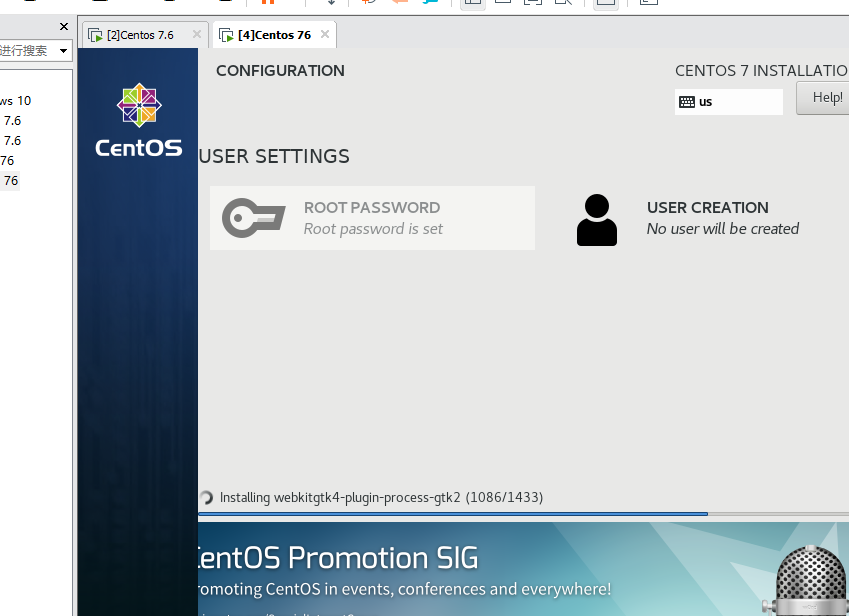849x616 pixels.
Task: Click the ROOT PASSWORD key icon
Action: pos(253,218)
